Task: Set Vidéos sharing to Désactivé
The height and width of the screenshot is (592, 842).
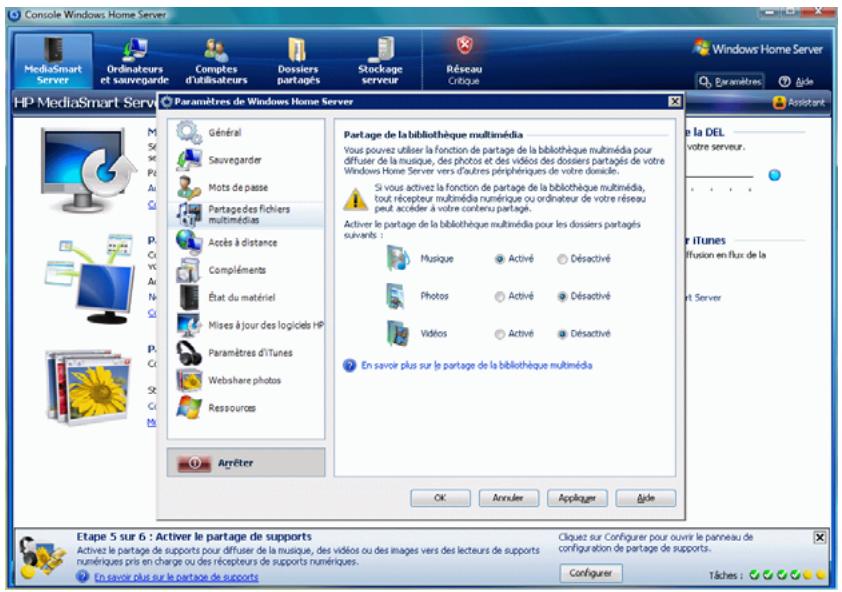Action: 562,334
